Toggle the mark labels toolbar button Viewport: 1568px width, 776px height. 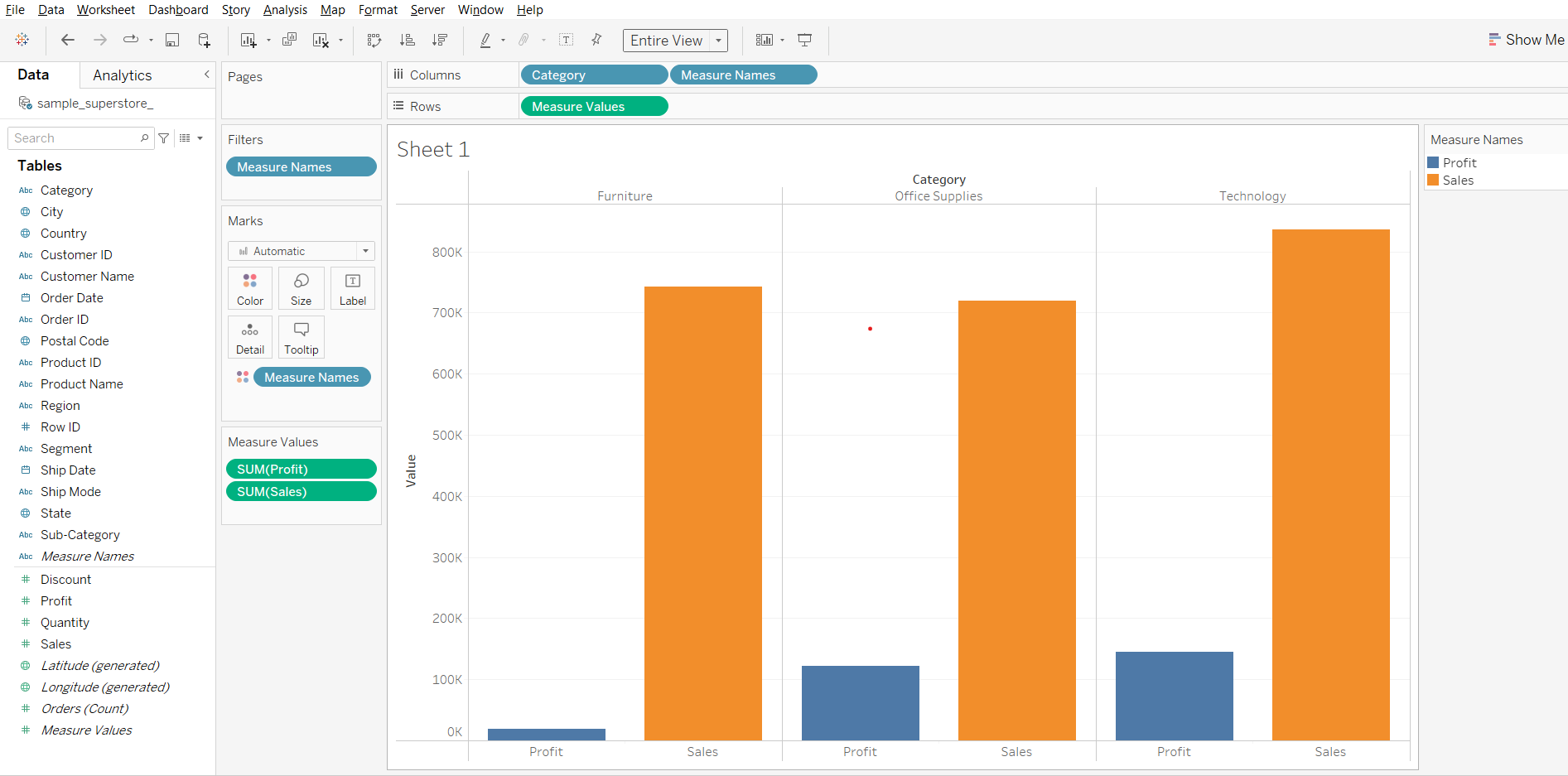567,41
